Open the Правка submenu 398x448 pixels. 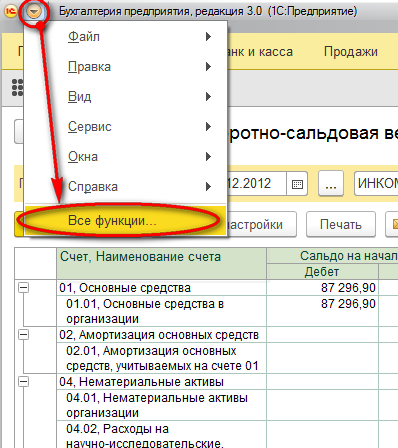coord(126,67)
